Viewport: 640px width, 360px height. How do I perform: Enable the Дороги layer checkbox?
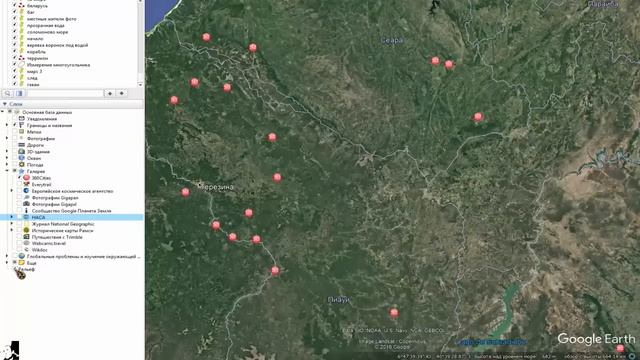coord(15,145)
